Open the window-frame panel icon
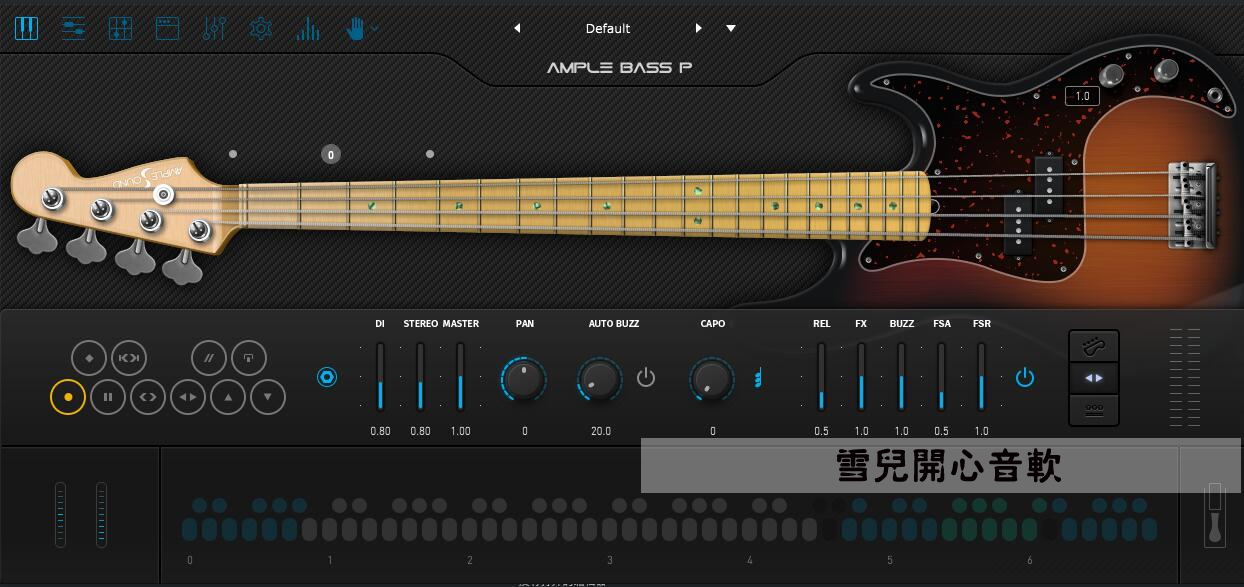This screenshot has width=1244, height=587. 167,28
